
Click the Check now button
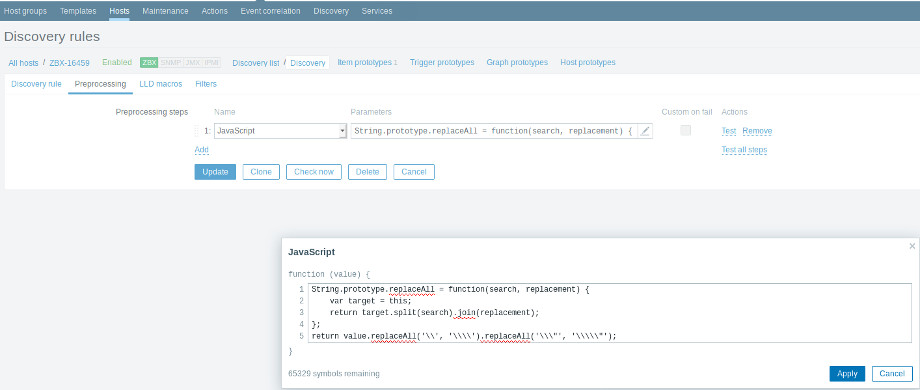coord(314,172)
